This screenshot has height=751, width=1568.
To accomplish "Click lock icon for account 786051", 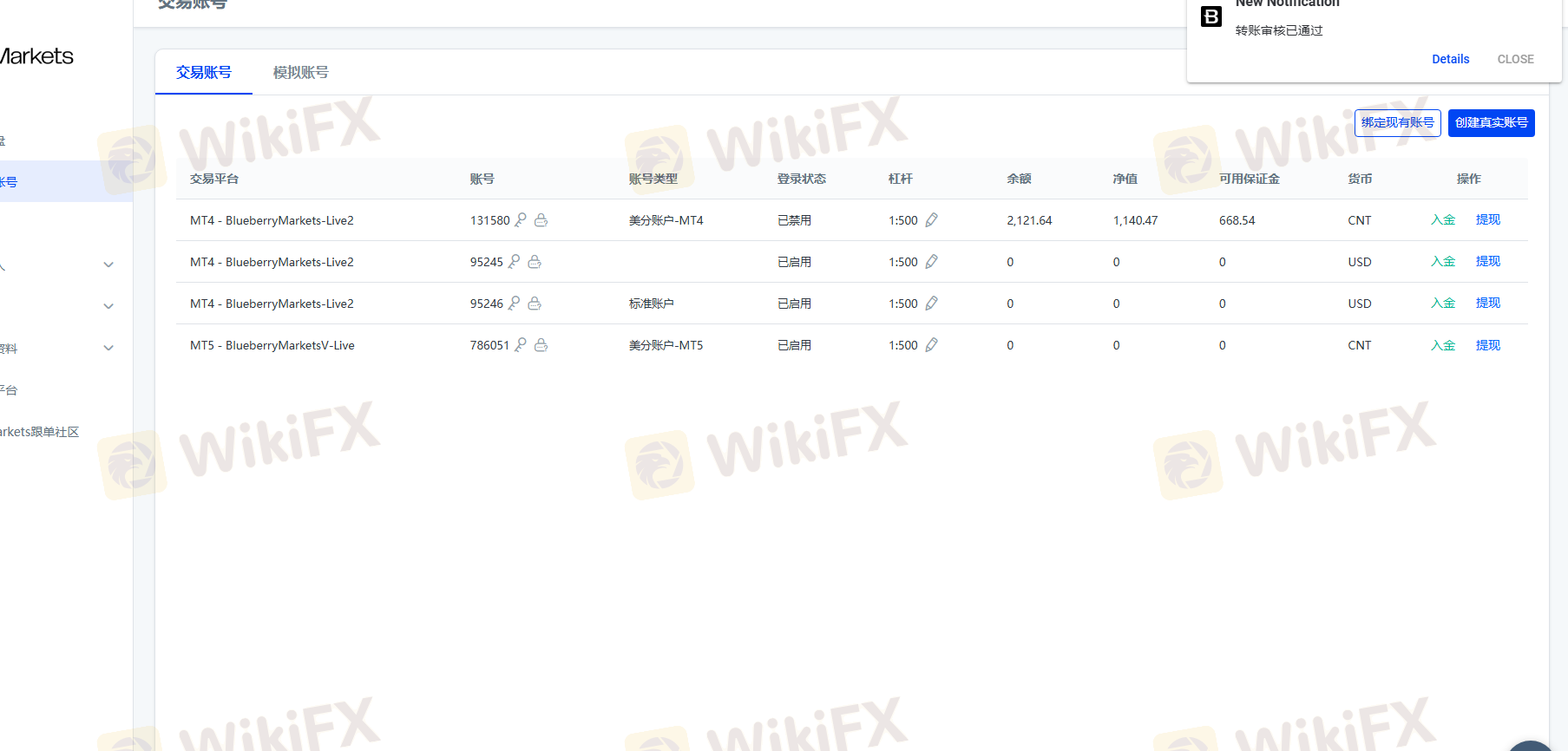I will [x=541, y=345].
